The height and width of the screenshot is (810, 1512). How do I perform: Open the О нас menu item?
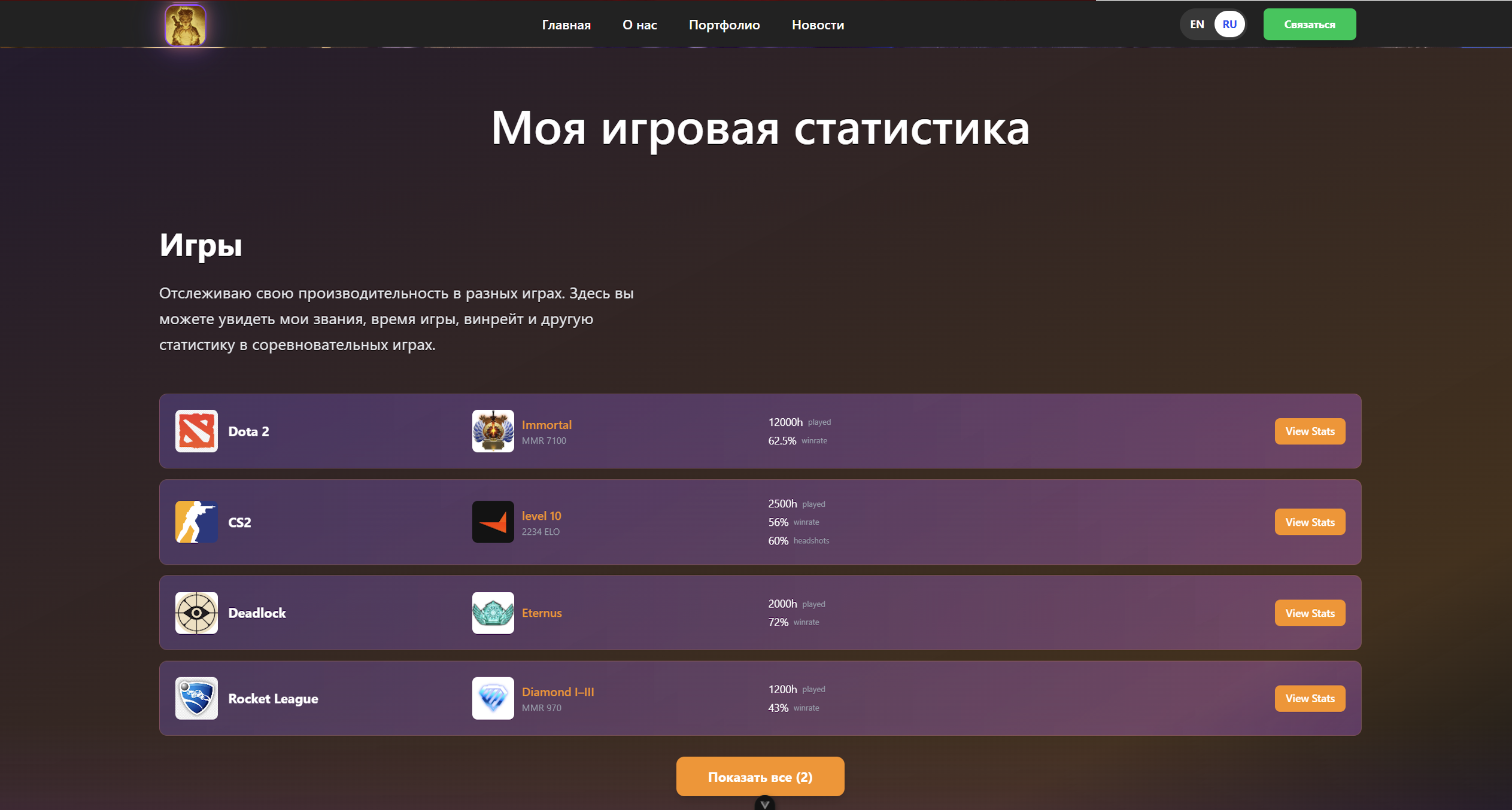(x=639, y=25)
